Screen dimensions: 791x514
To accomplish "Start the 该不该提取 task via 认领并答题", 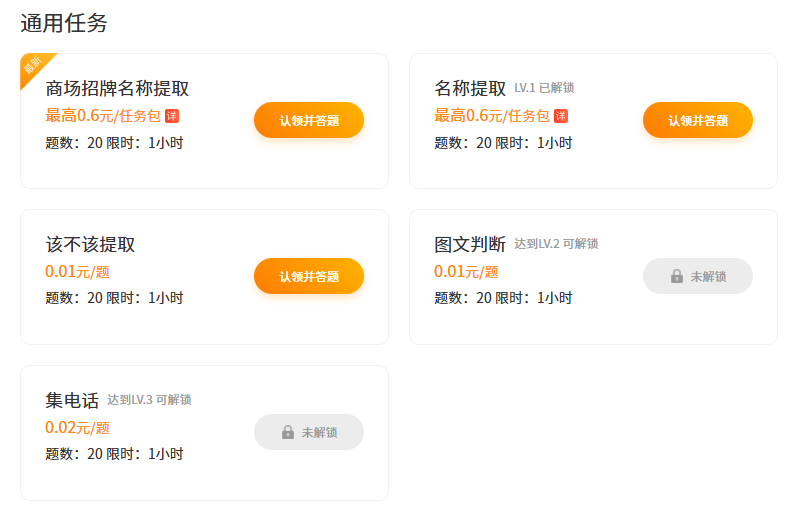I will 308,276.
